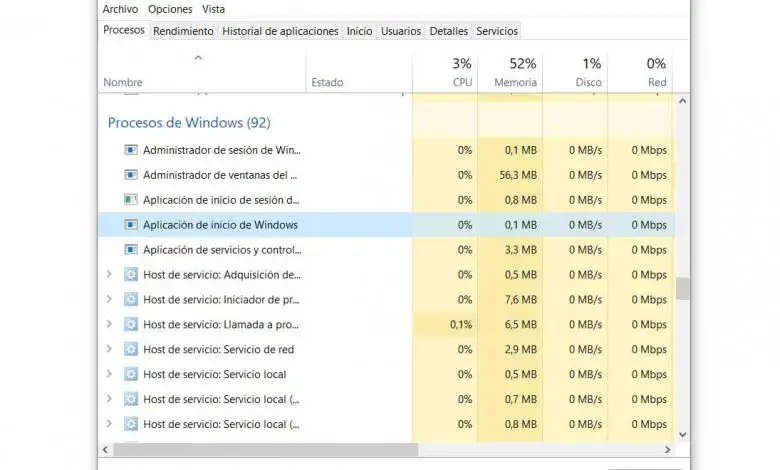
Task: Expand Host de servicio: Adquisición row
Action: click(109, 275)
